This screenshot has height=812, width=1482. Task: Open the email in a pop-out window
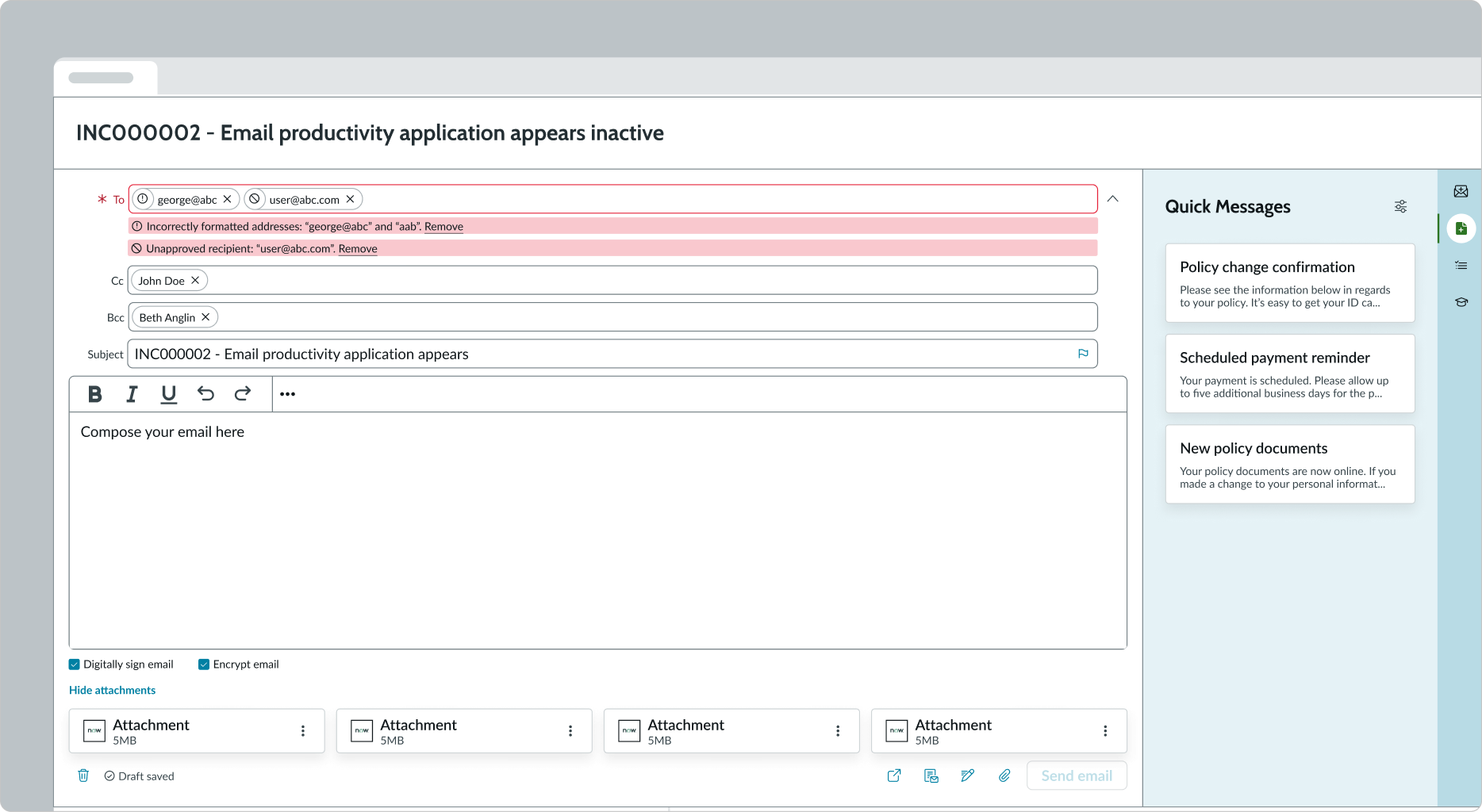[893, 776]
